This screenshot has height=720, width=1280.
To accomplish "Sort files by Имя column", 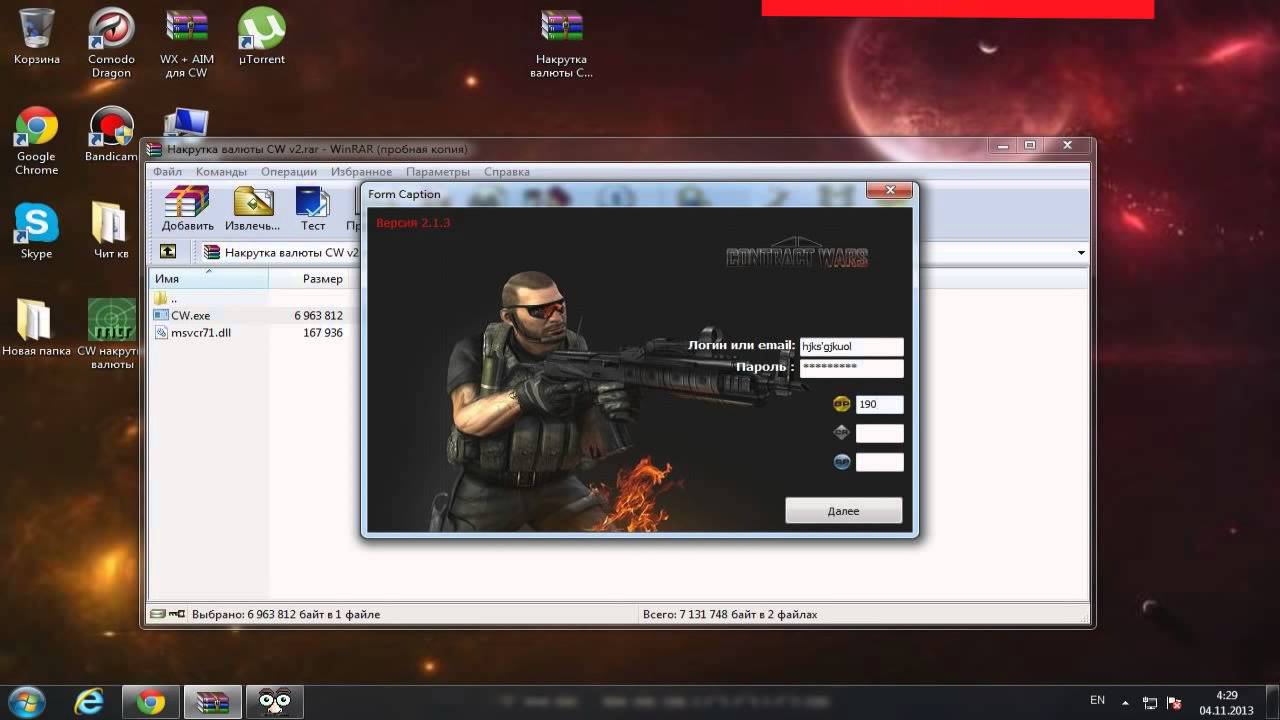I will (x=208, y=279).
